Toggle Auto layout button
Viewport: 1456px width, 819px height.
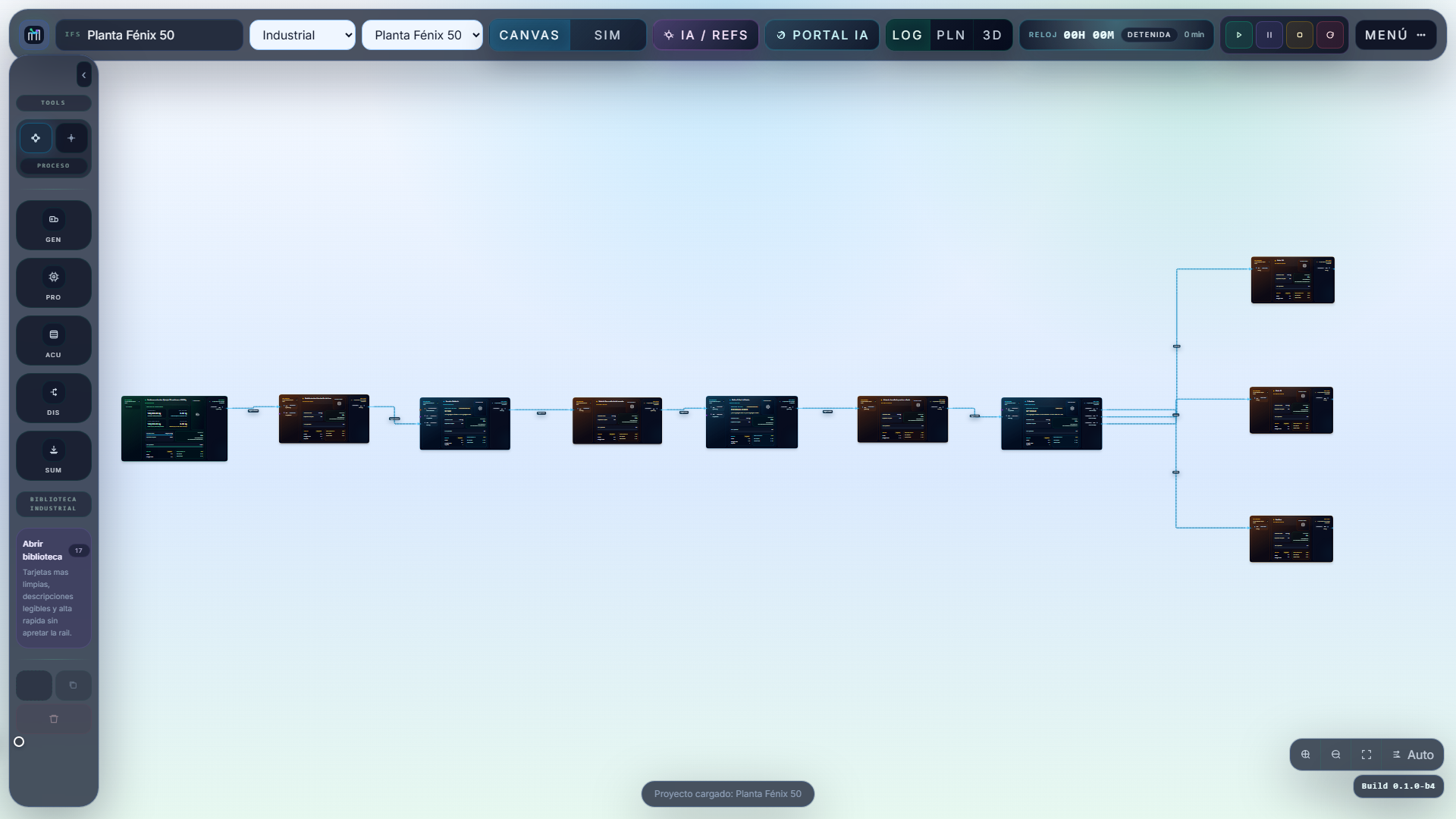coord(1413,755)
